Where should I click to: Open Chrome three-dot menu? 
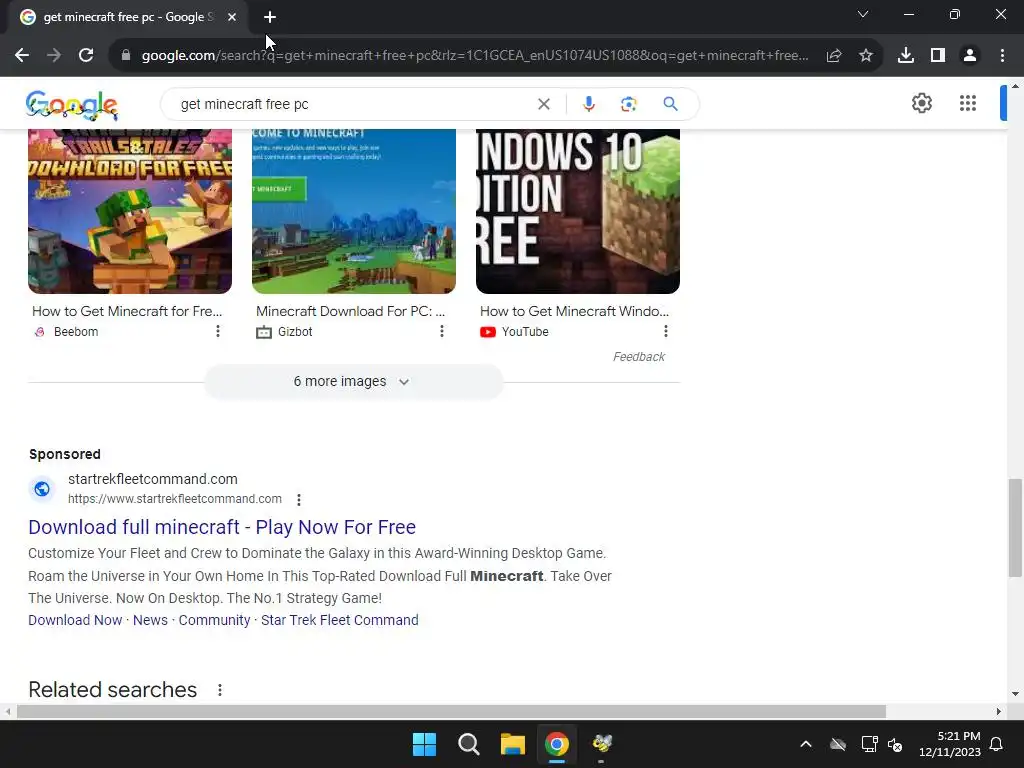click(1002, 56)
